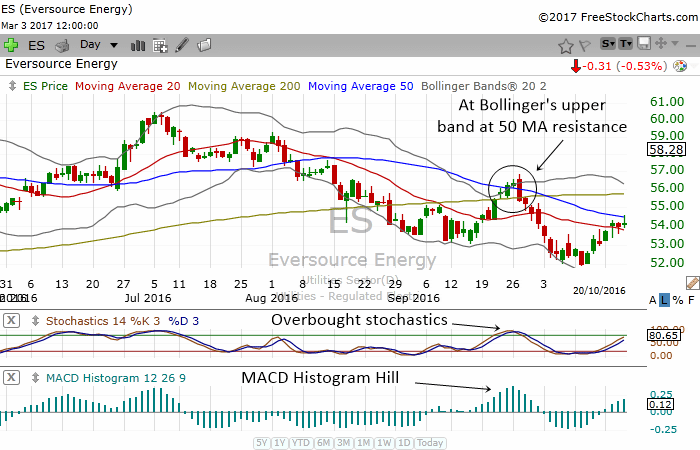Click the minimize dash in chart toolbar
The width and height of the screenshot is (700, 450).
pos(691,46)
